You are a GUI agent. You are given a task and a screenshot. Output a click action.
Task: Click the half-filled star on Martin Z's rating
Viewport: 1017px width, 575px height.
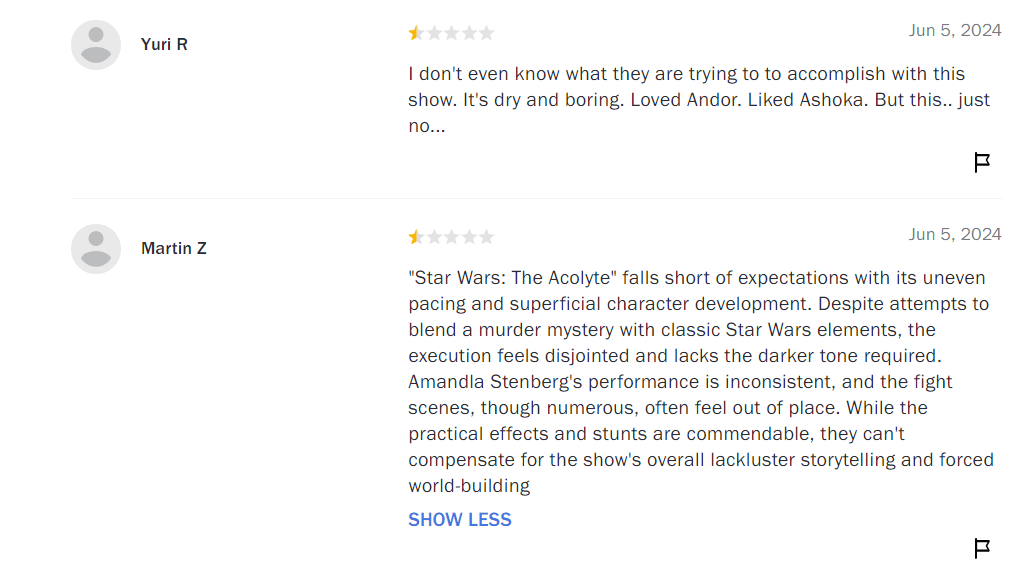(416, 237)
